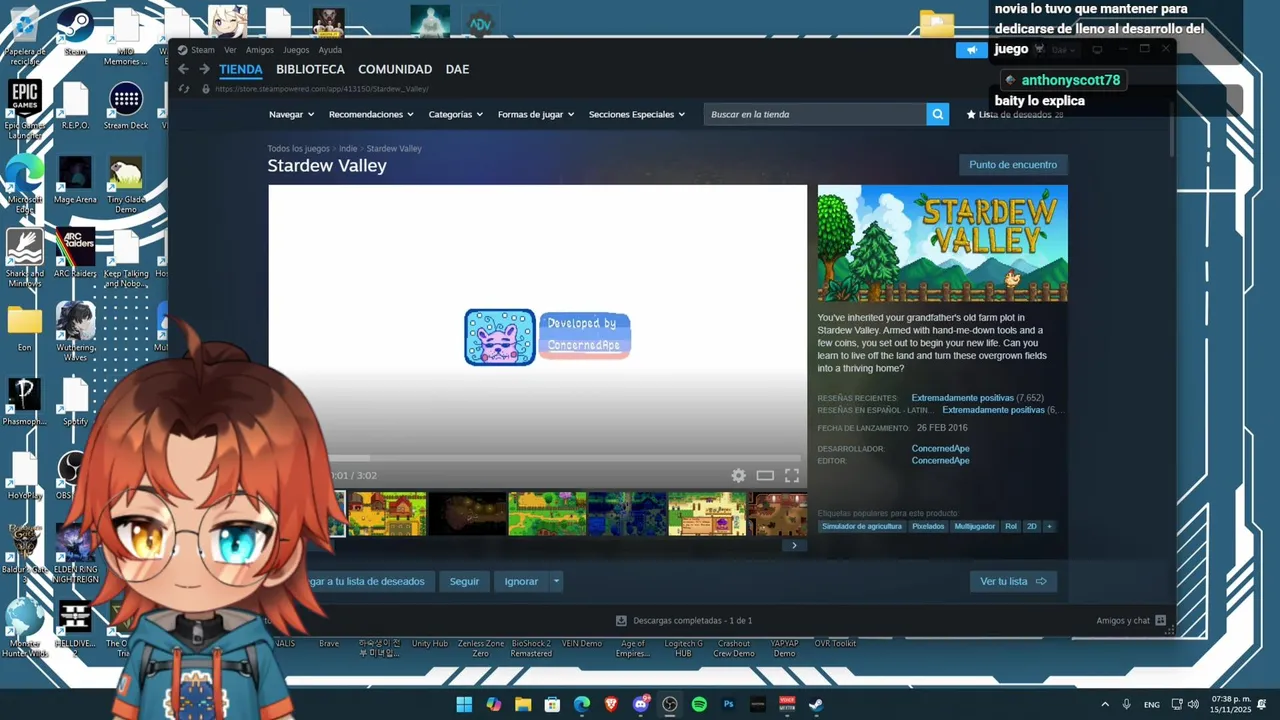1280x720 pixels.
Task: Switch to the BIBLIOTECA tab
Action: click(x=310, y=69)
